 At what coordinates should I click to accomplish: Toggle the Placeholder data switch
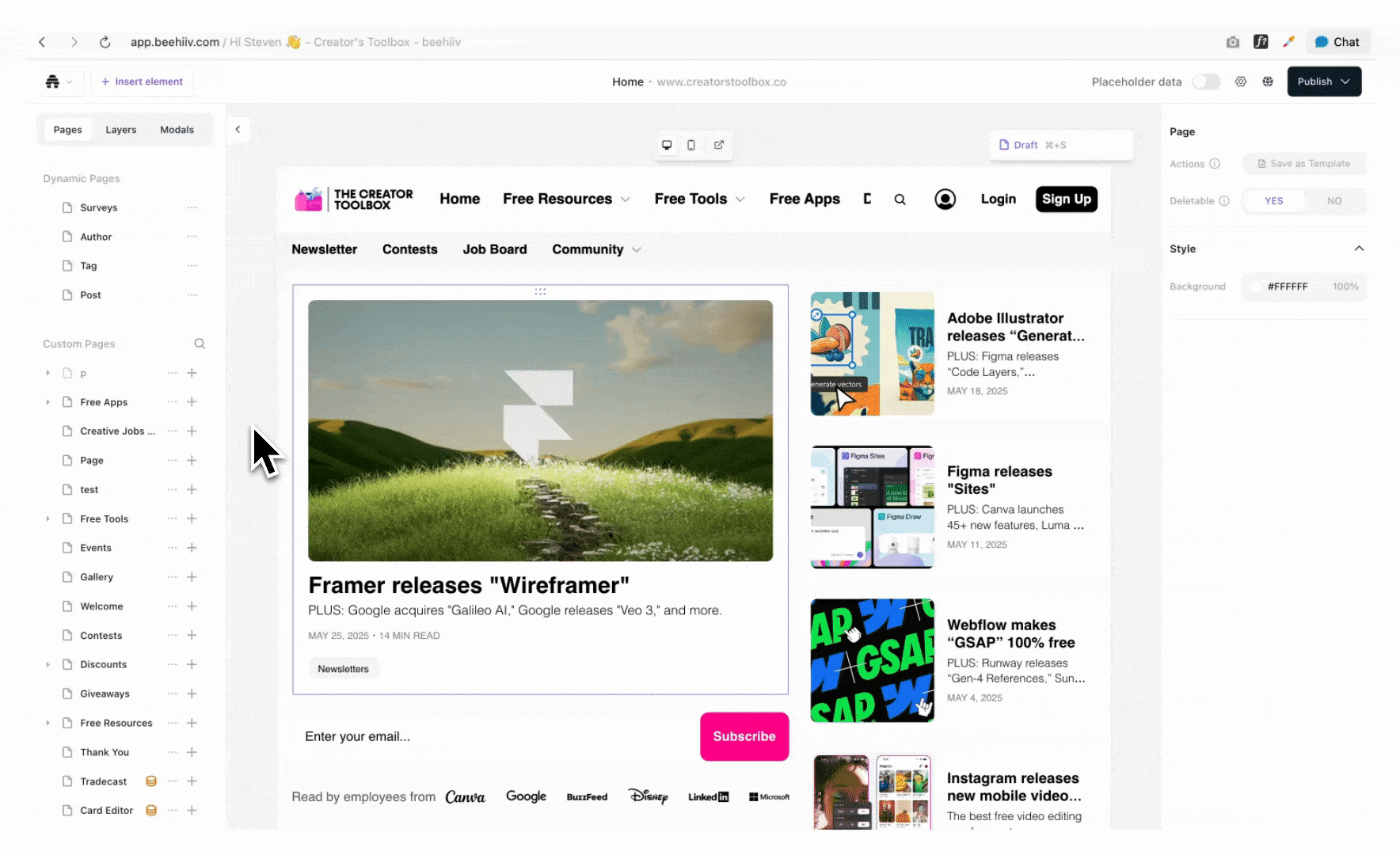[1206, 82]
